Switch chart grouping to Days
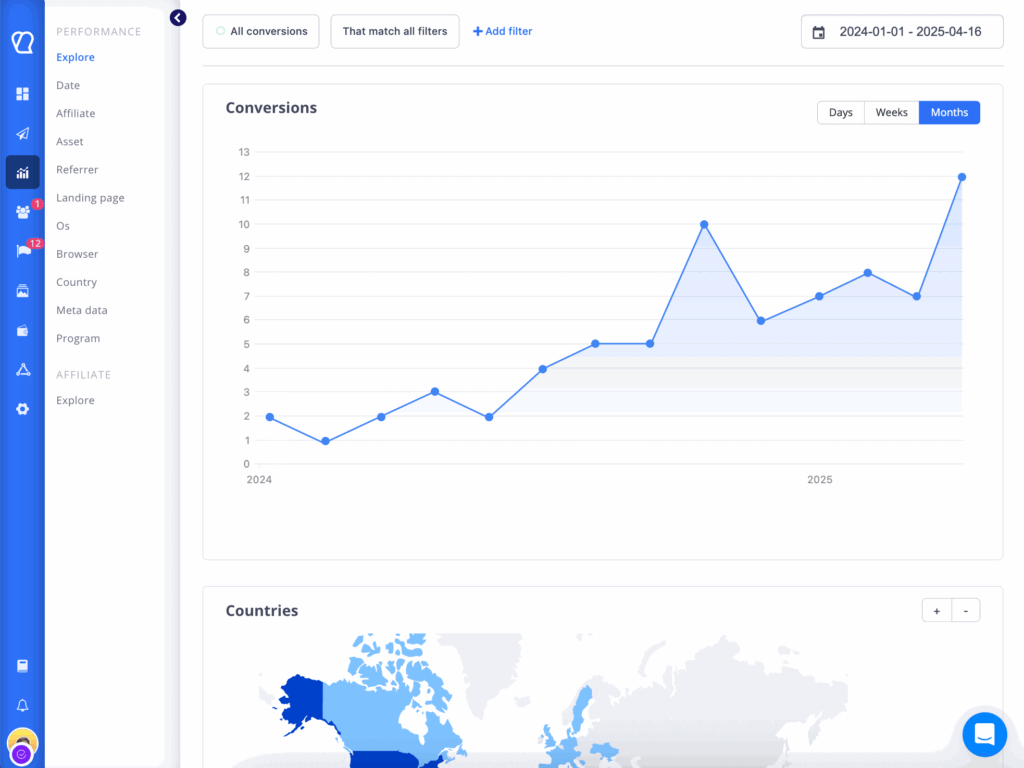Image resolution: width=1024 pixels, height=768 pixels. coord(840,113)
